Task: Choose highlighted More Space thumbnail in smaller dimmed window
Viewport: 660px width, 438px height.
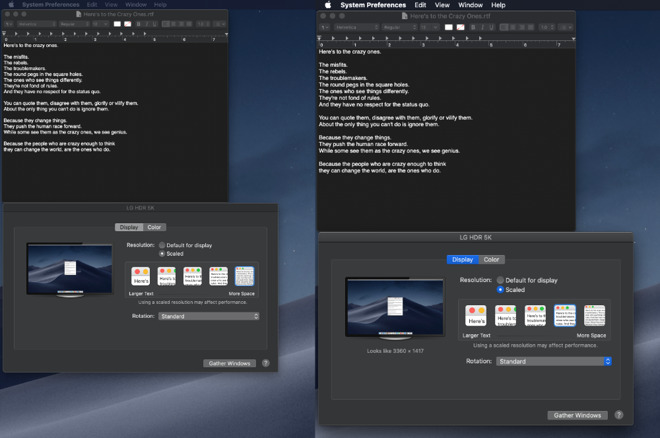Action: pos(245,276)
